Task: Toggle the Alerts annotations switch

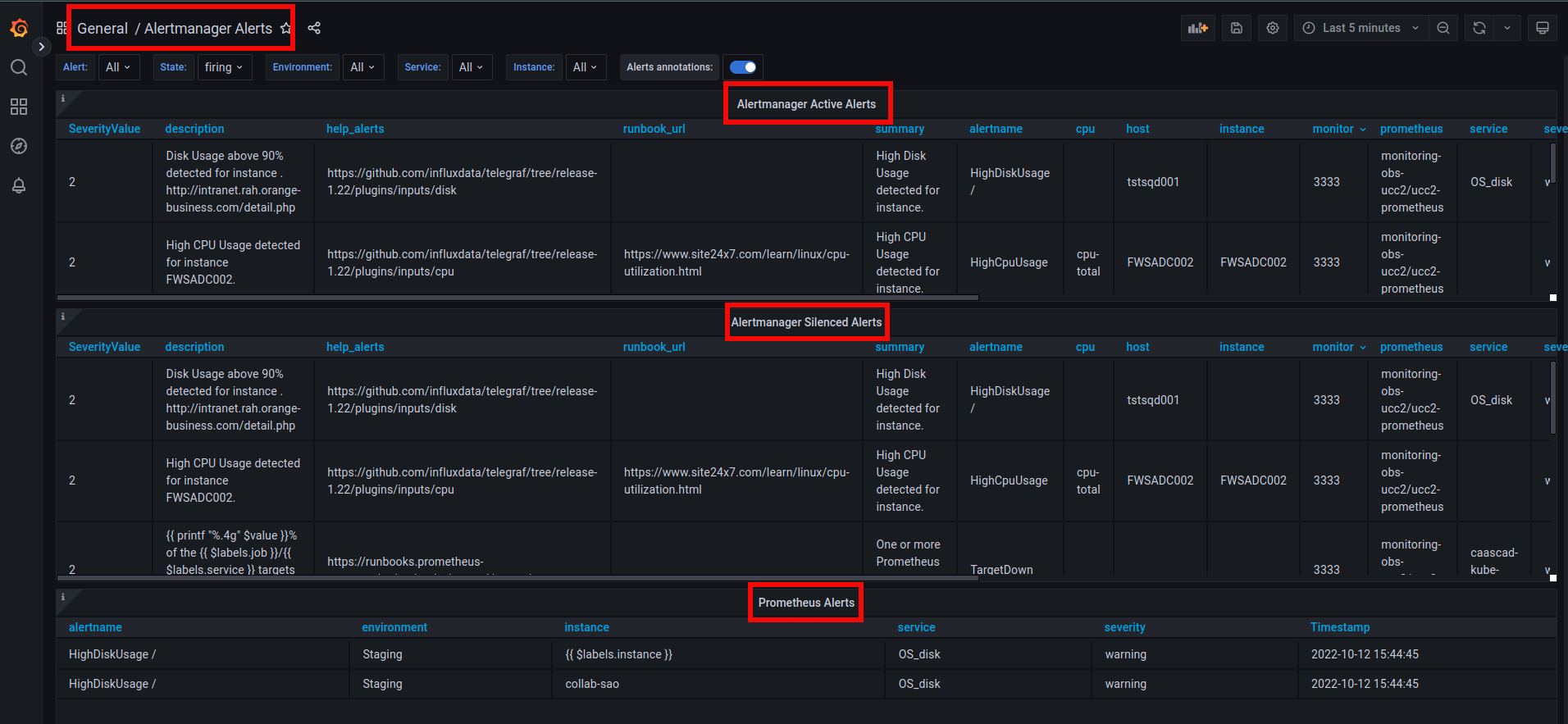Action: tap(743, 67)
